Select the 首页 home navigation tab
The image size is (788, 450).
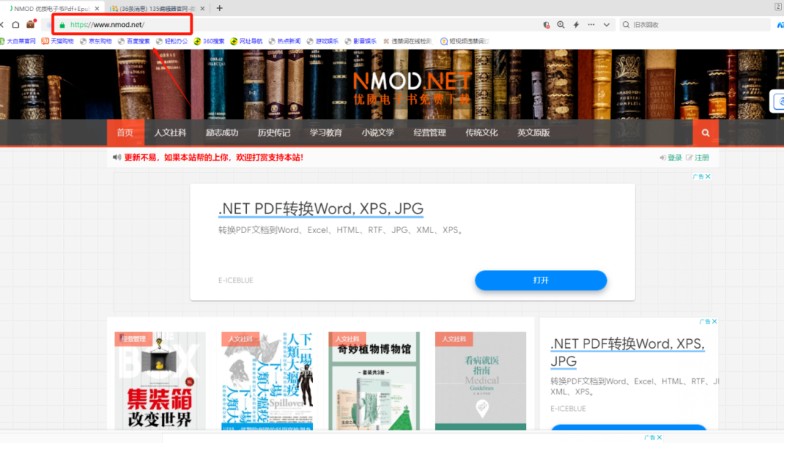click(124, 133)
